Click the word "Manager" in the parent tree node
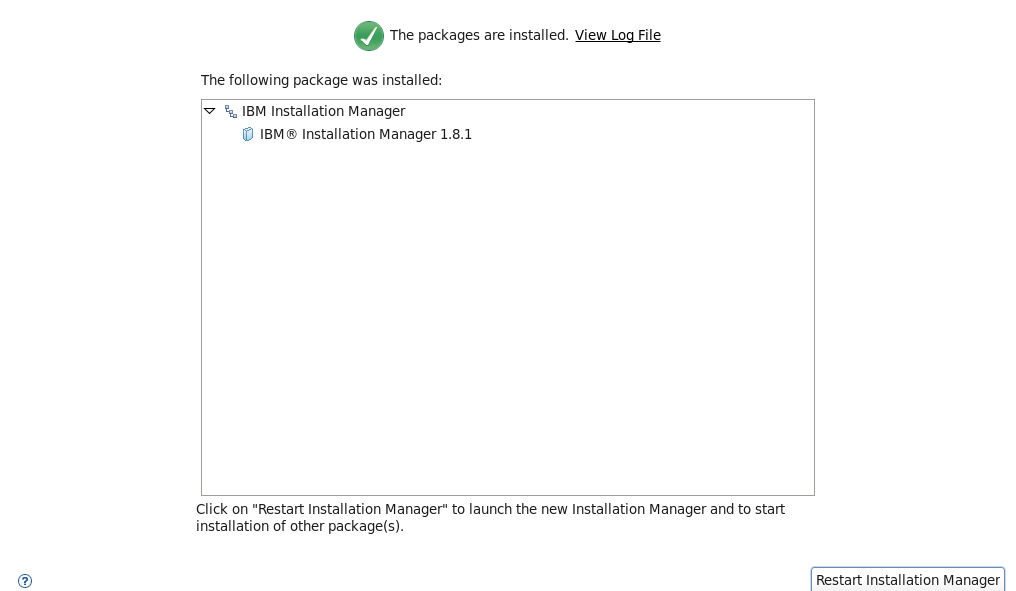Viewport: 1016px width, 591px height. point(377,111)
